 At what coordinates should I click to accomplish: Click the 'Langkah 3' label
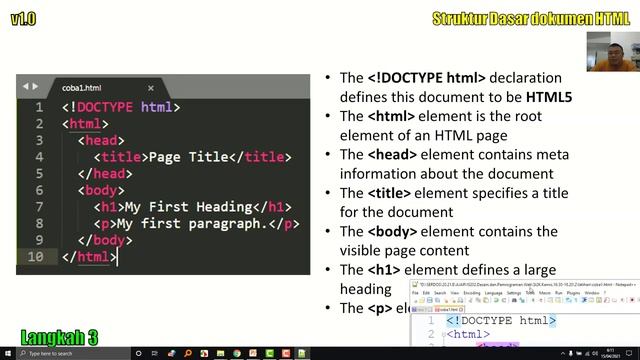[x=59, y=338]
